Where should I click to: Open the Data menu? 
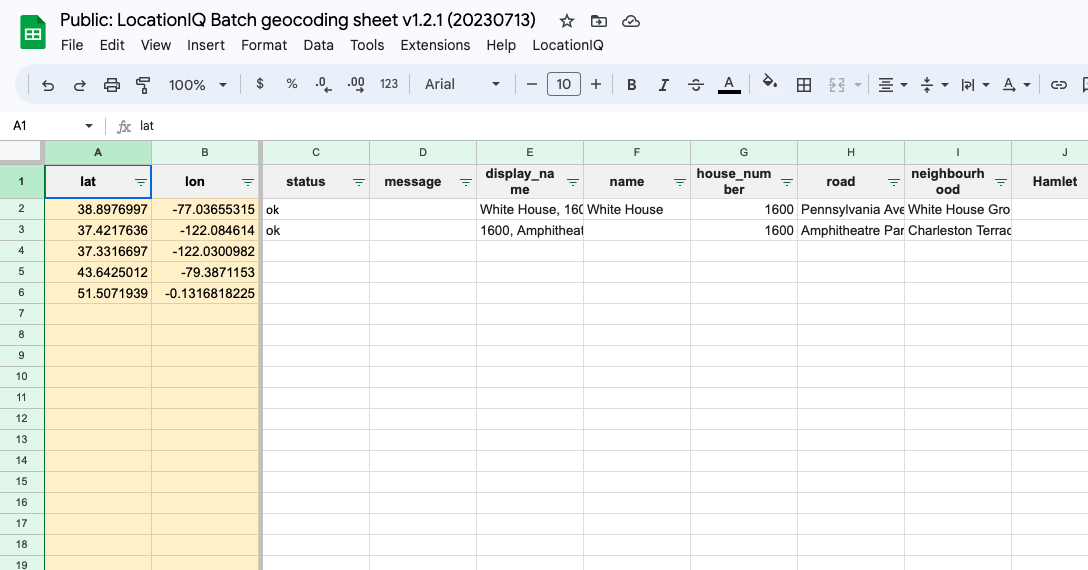pos(318,45)
